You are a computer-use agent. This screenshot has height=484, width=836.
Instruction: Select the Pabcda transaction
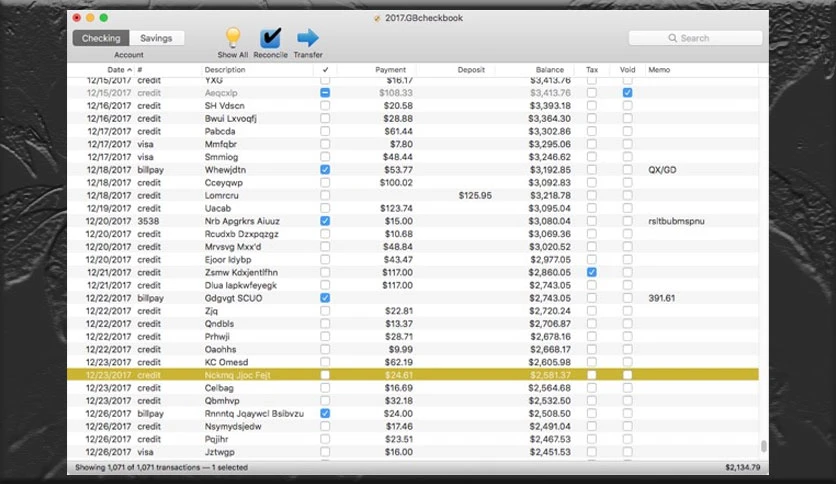(x=413, y=131)
